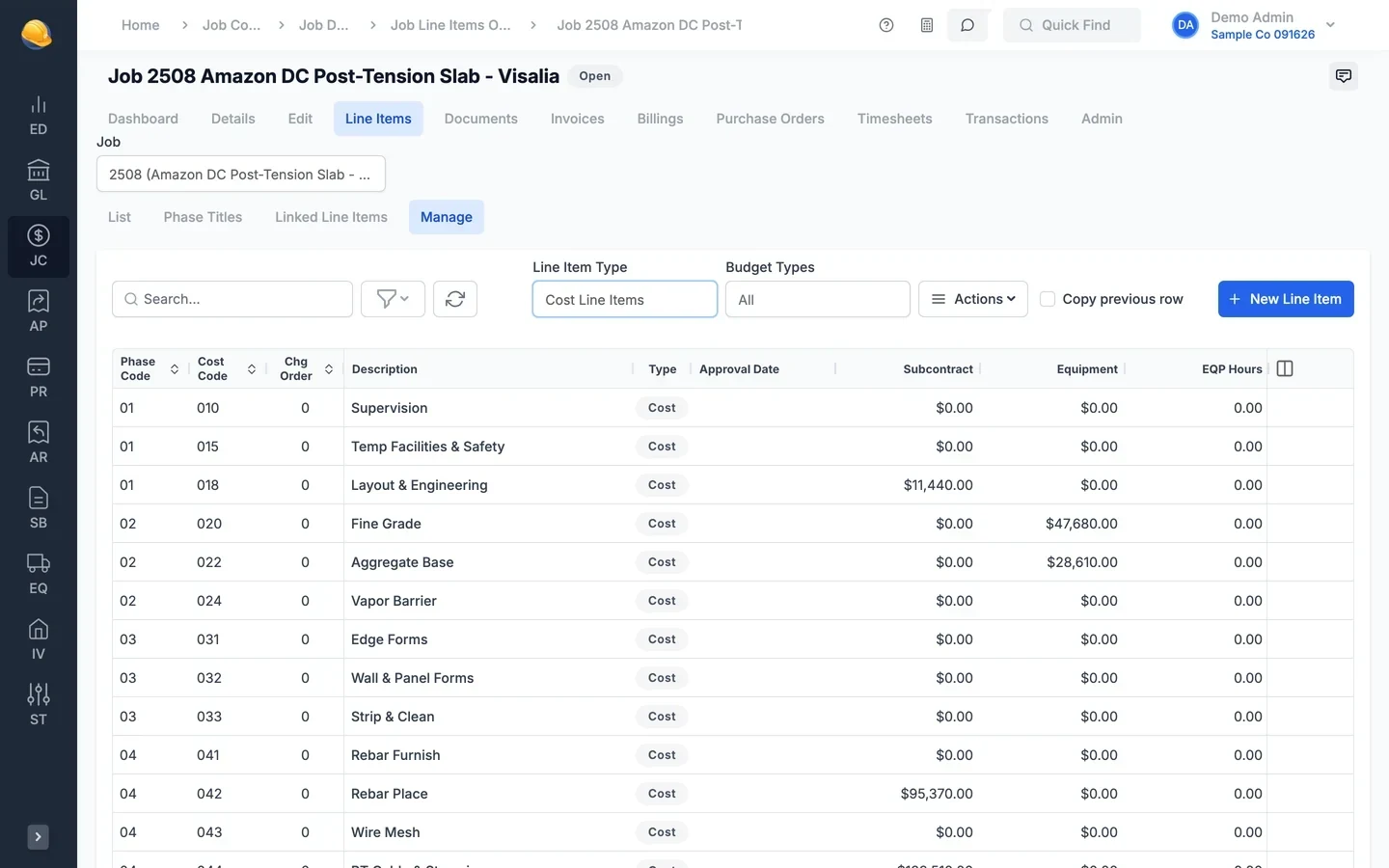The image size is (1389, 868).
Task: Go to Home breadcrumb link
Action: pos(141,25)
